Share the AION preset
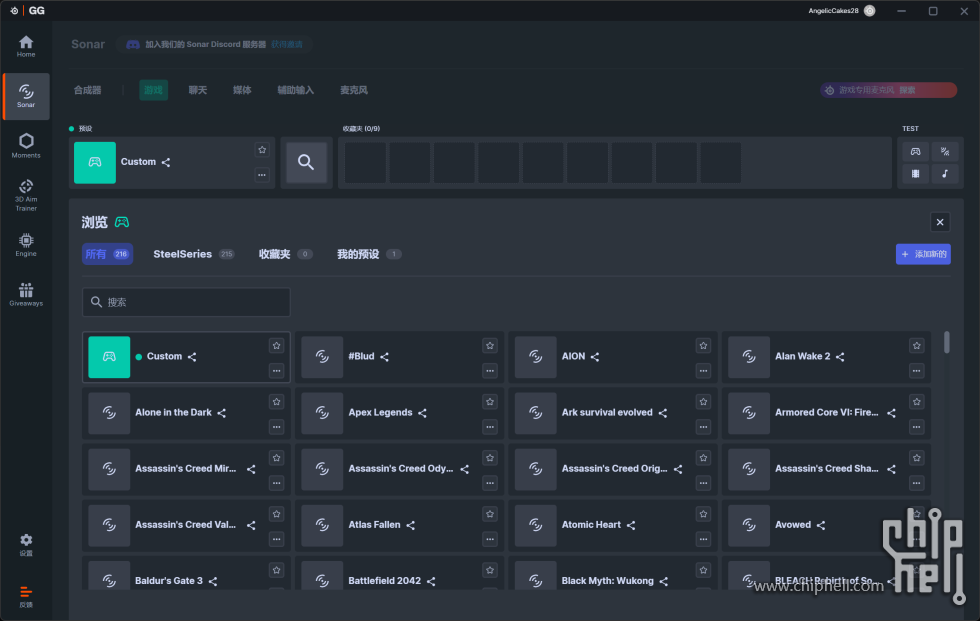Image resolution: width=980 pixels, height=621 pixels. point(595,357)
